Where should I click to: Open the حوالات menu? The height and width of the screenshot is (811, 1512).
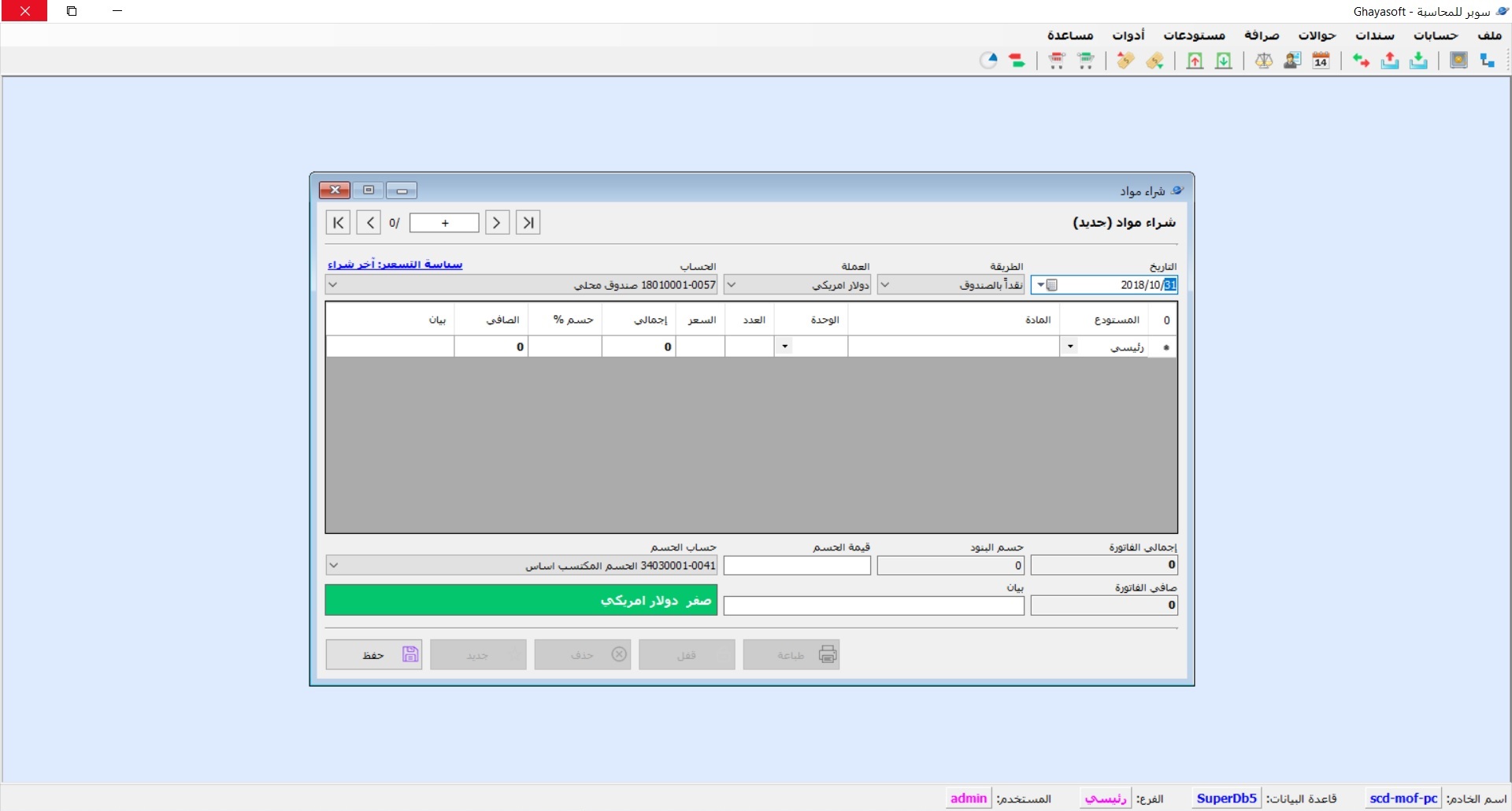[1317, 35]
